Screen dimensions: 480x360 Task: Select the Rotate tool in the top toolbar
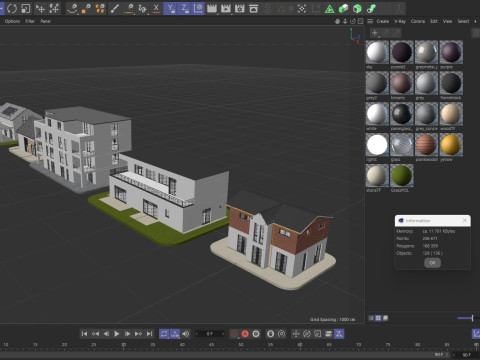pyautogui.click(x=12, y=9)
